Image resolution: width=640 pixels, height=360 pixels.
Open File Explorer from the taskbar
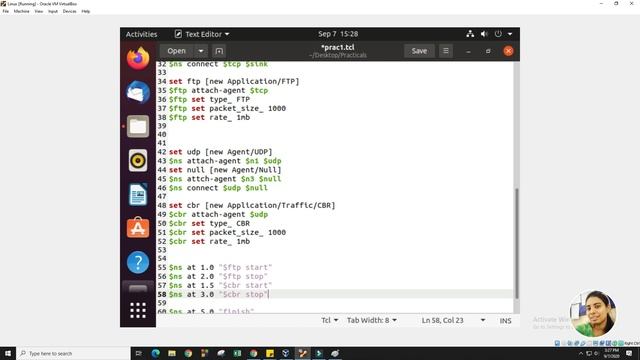point(172,353)
